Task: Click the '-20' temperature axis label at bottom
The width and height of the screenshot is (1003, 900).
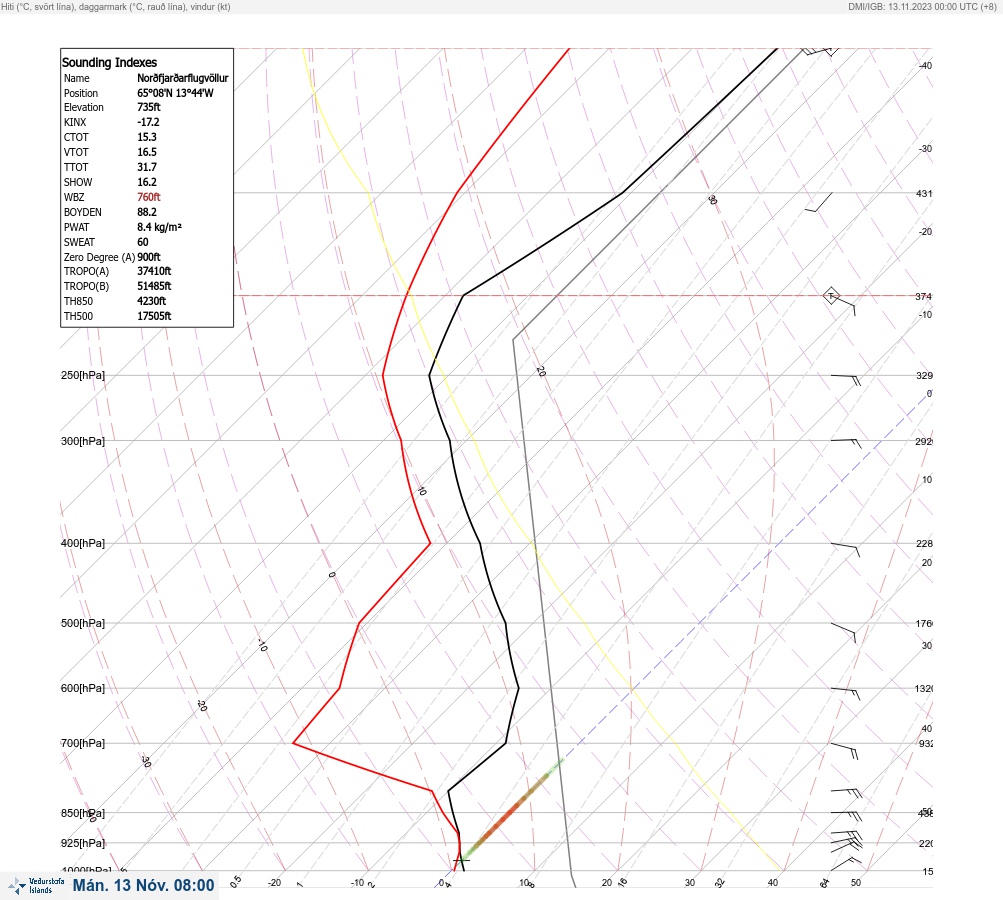Action: point(274,883)
